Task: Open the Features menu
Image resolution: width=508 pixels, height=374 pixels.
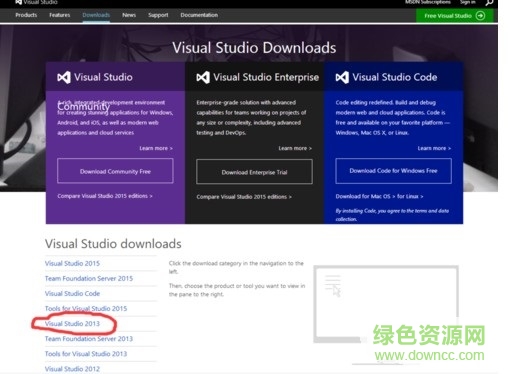Action: point(60,15)
